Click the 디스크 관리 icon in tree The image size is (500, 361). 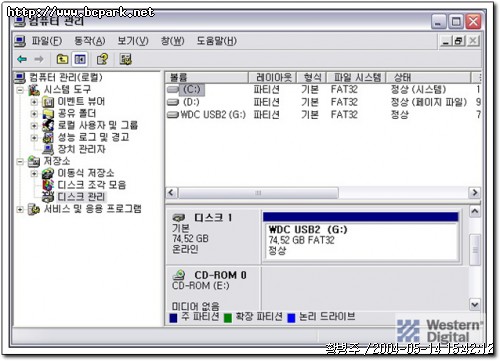pyautogui.click(x=48, y=197)
